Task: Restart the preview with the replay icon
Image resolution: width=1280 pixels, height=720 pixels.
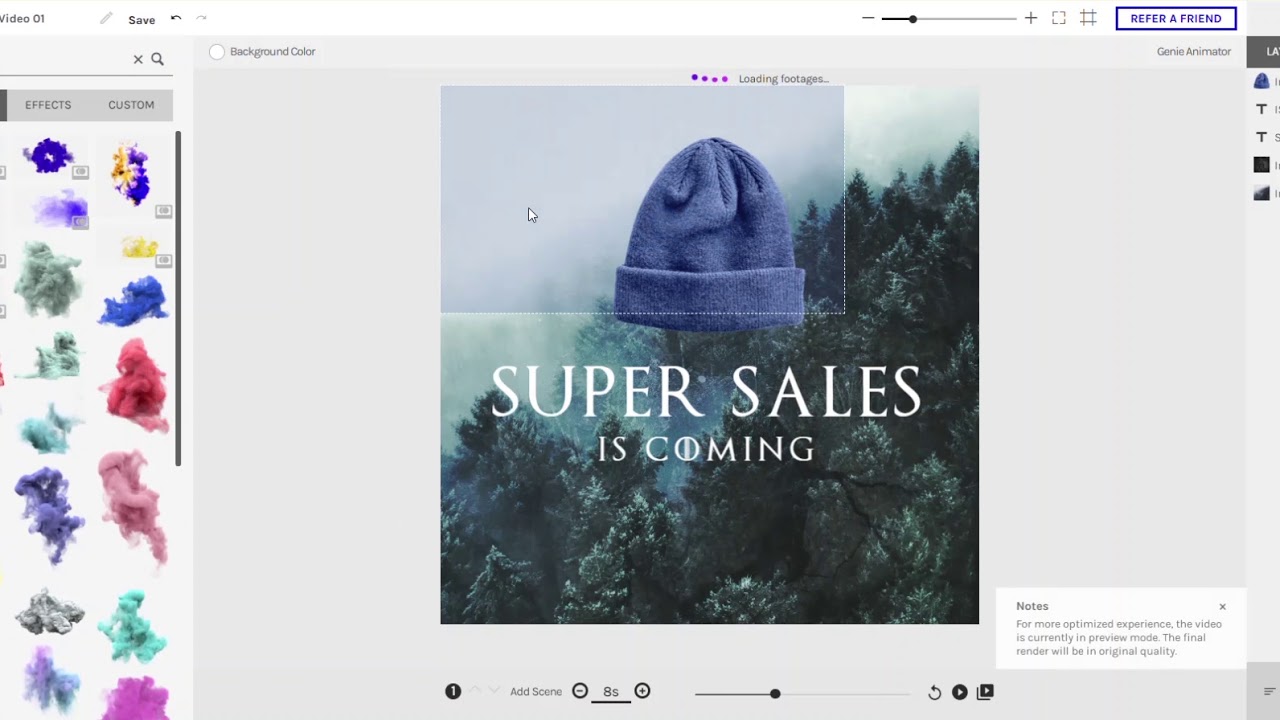Action: pyautogui.click(x=934, y=692)
